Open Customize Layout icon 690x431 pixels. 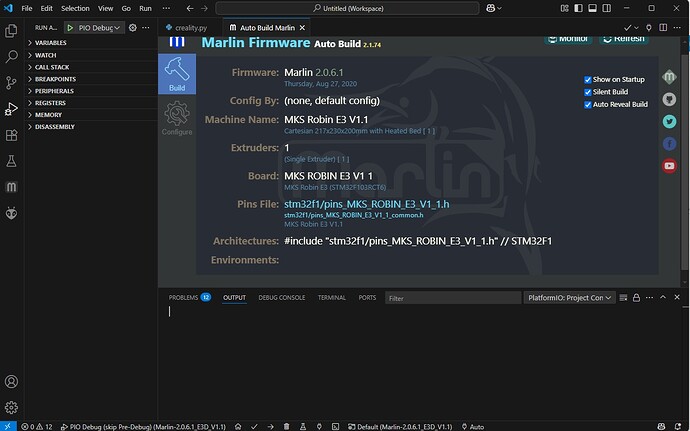tap(565, 8)
